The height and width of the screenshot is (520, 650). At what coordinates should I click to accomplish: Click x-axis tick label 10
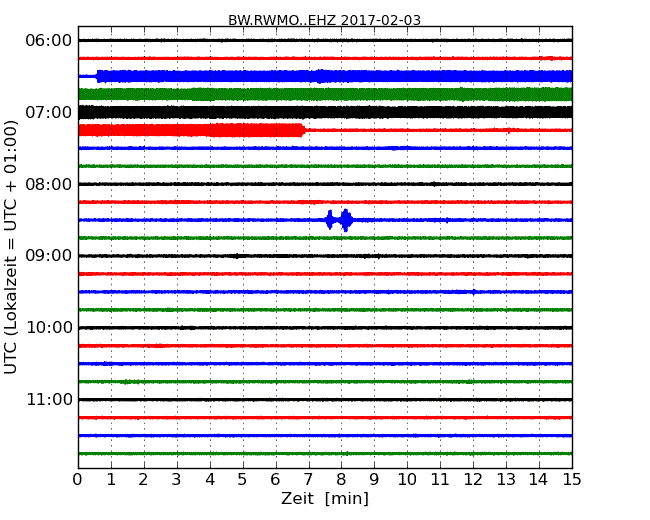[407, 479]
